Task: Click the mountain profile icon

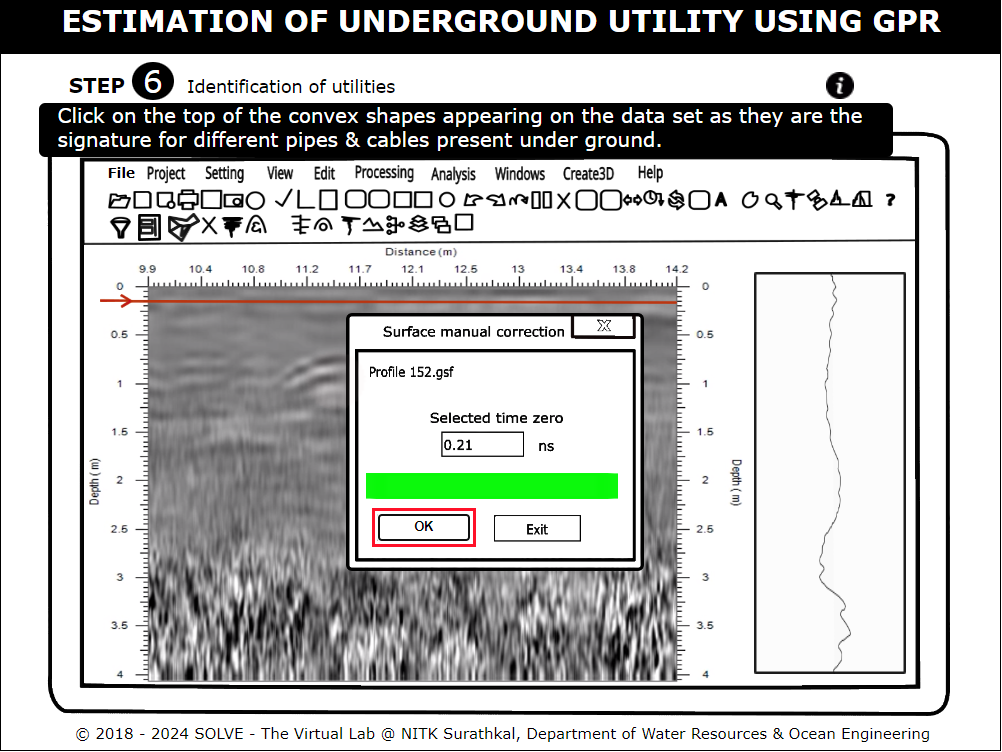Action: tap(373, 225)
